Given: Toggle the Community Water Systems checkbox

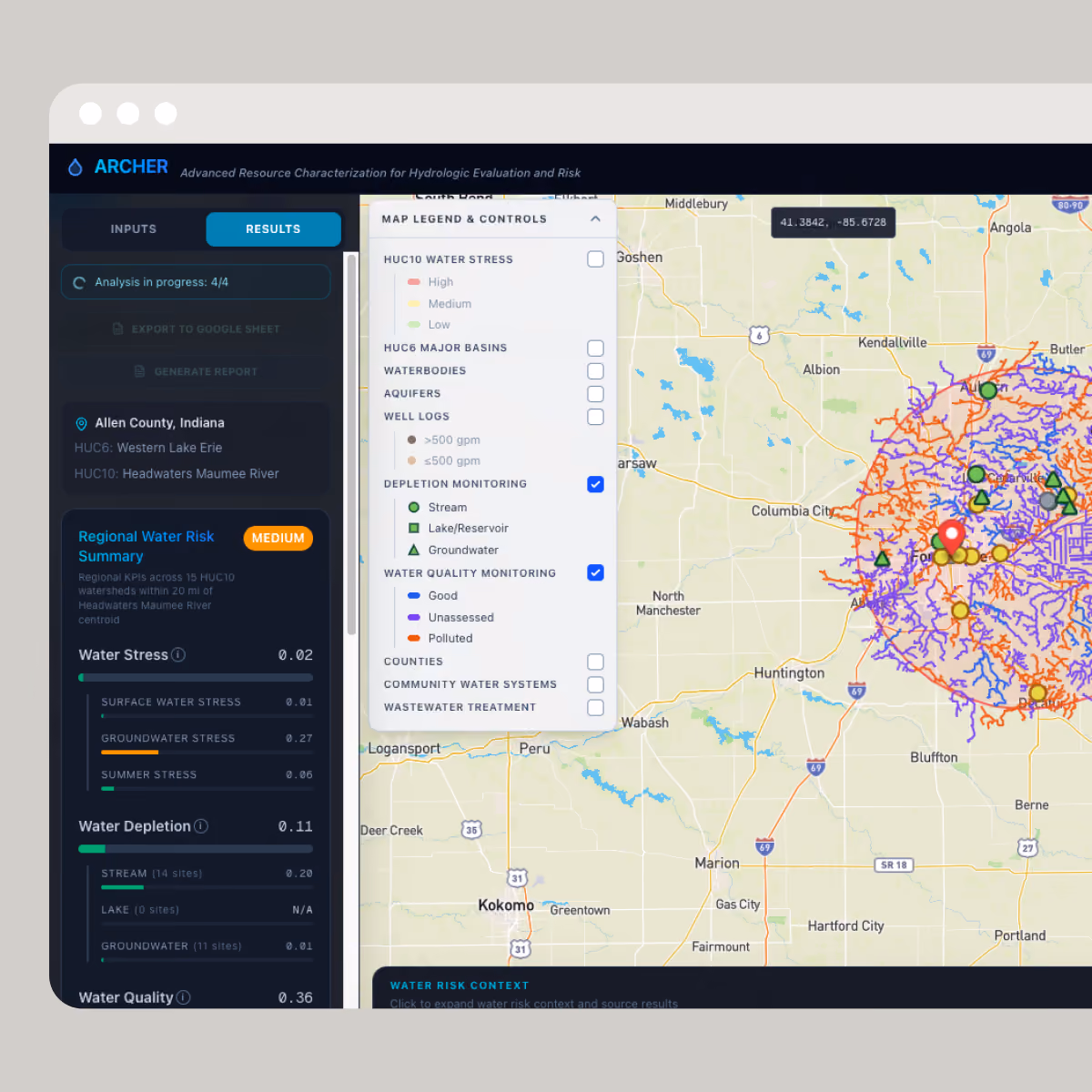Looking at the screenshot, I should click(x=595, y=684).
